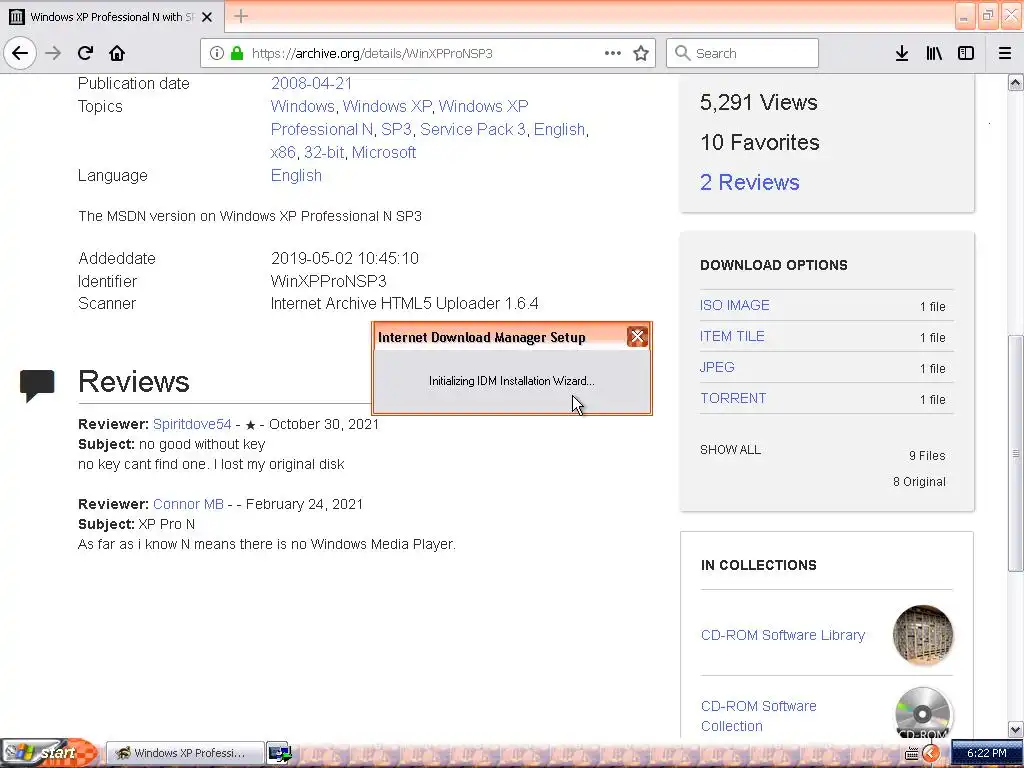The width and height of the screenshot is (1024, 768).
Task: Open publication date 2008-04-21 link
Action: [312, 84]
